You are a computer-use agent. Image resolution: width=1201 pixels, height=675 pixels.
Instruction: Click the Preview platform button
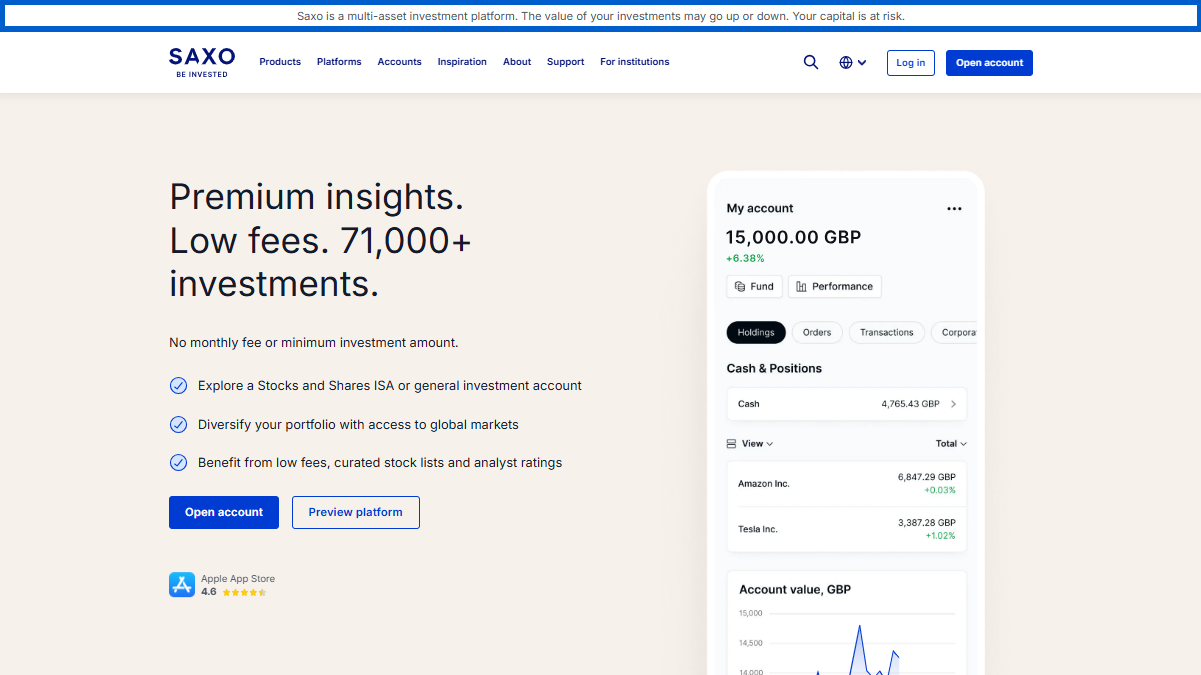tap(355, 512)
